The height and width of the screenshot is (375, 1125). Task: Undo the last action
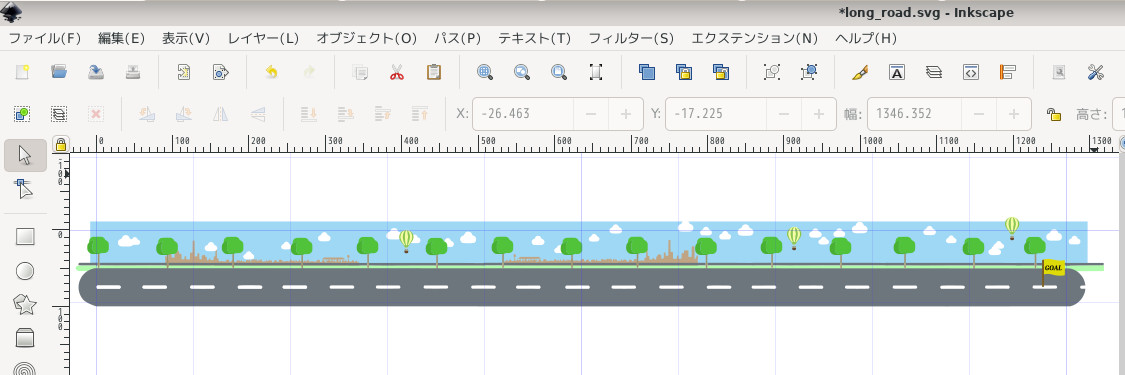(271, 72)
